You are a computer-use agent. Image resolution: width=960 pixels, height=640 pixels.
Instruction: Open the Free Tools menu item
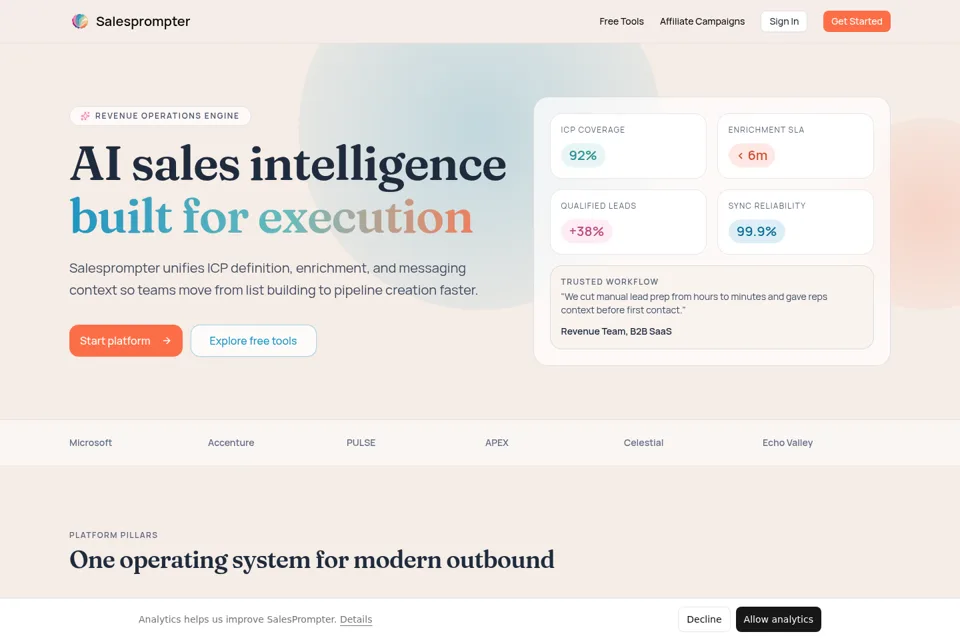[621, 21]
